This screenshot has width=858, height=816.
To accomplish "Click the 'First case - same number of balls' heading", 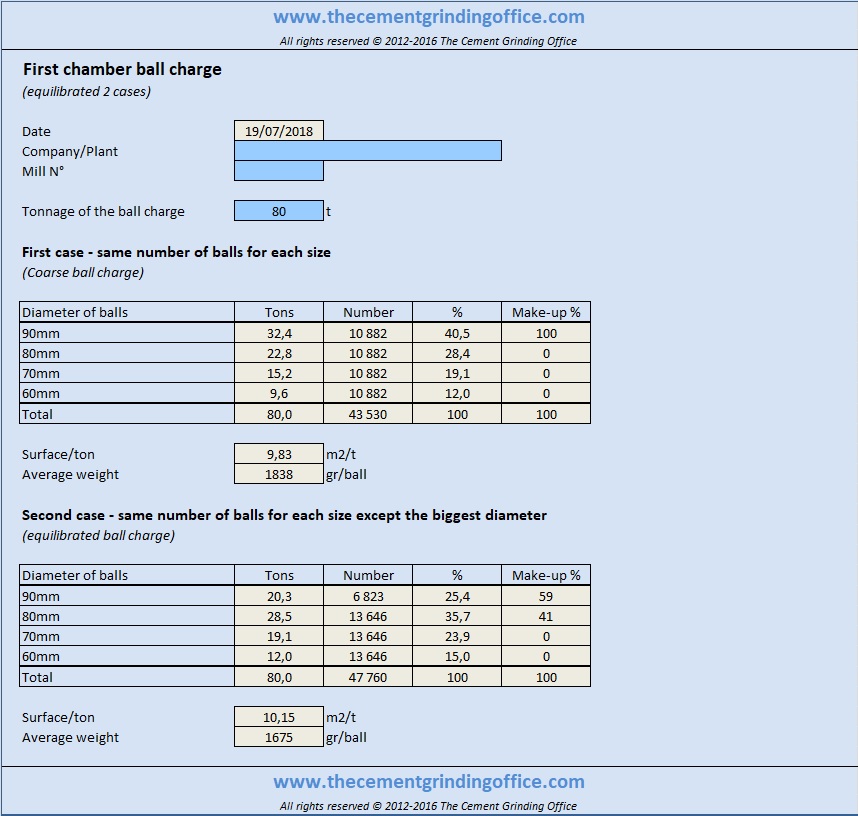I will tap(176, 252).
